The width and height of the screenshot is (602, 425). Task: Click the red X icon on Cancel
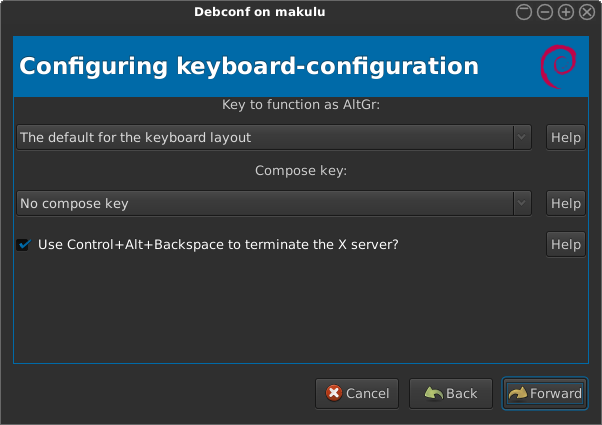pyautogui.click(x=332, y=393)
